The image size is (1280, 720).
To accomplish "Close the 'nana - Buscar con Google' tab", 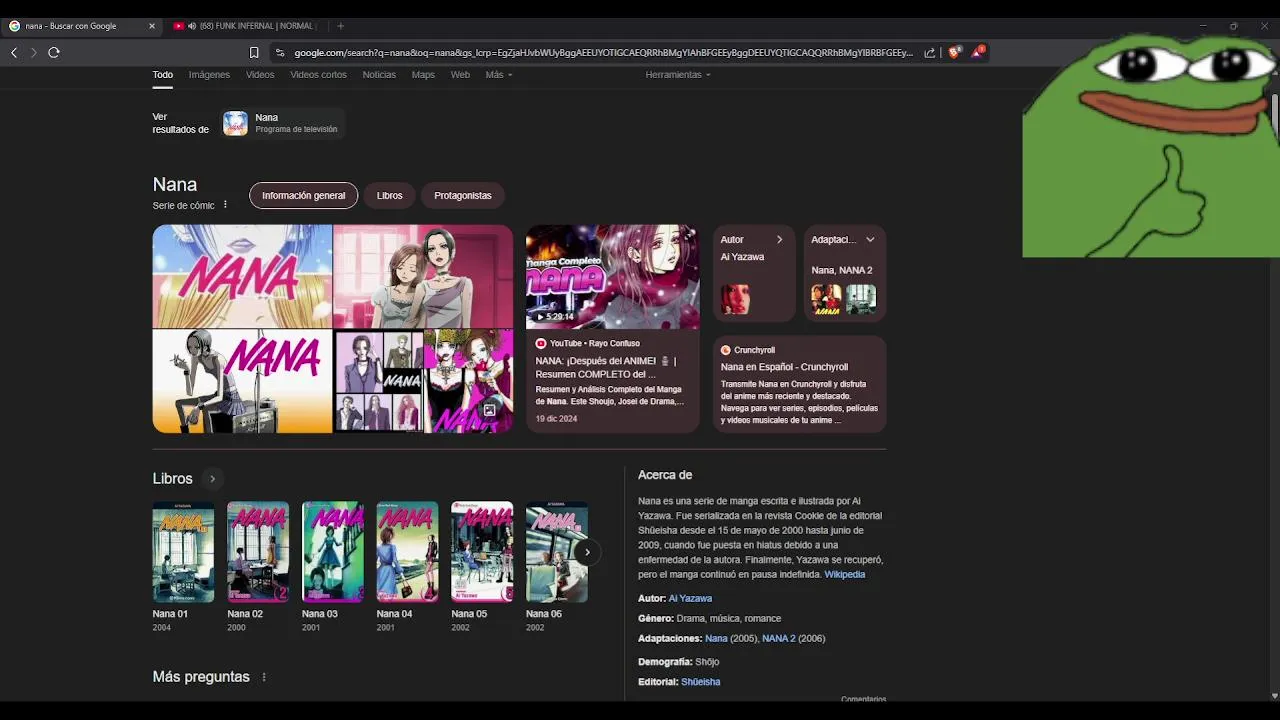I will (152, 26).
